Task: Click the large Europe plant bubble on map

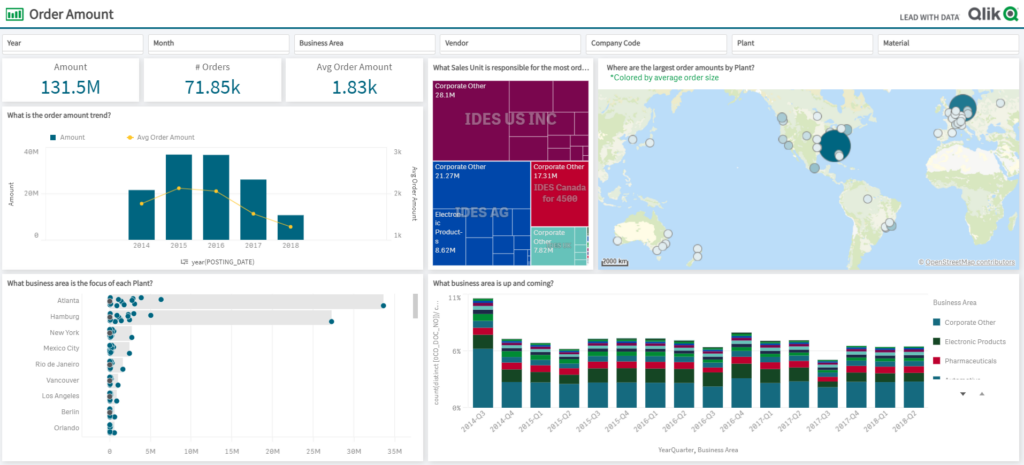Action: 963,108
